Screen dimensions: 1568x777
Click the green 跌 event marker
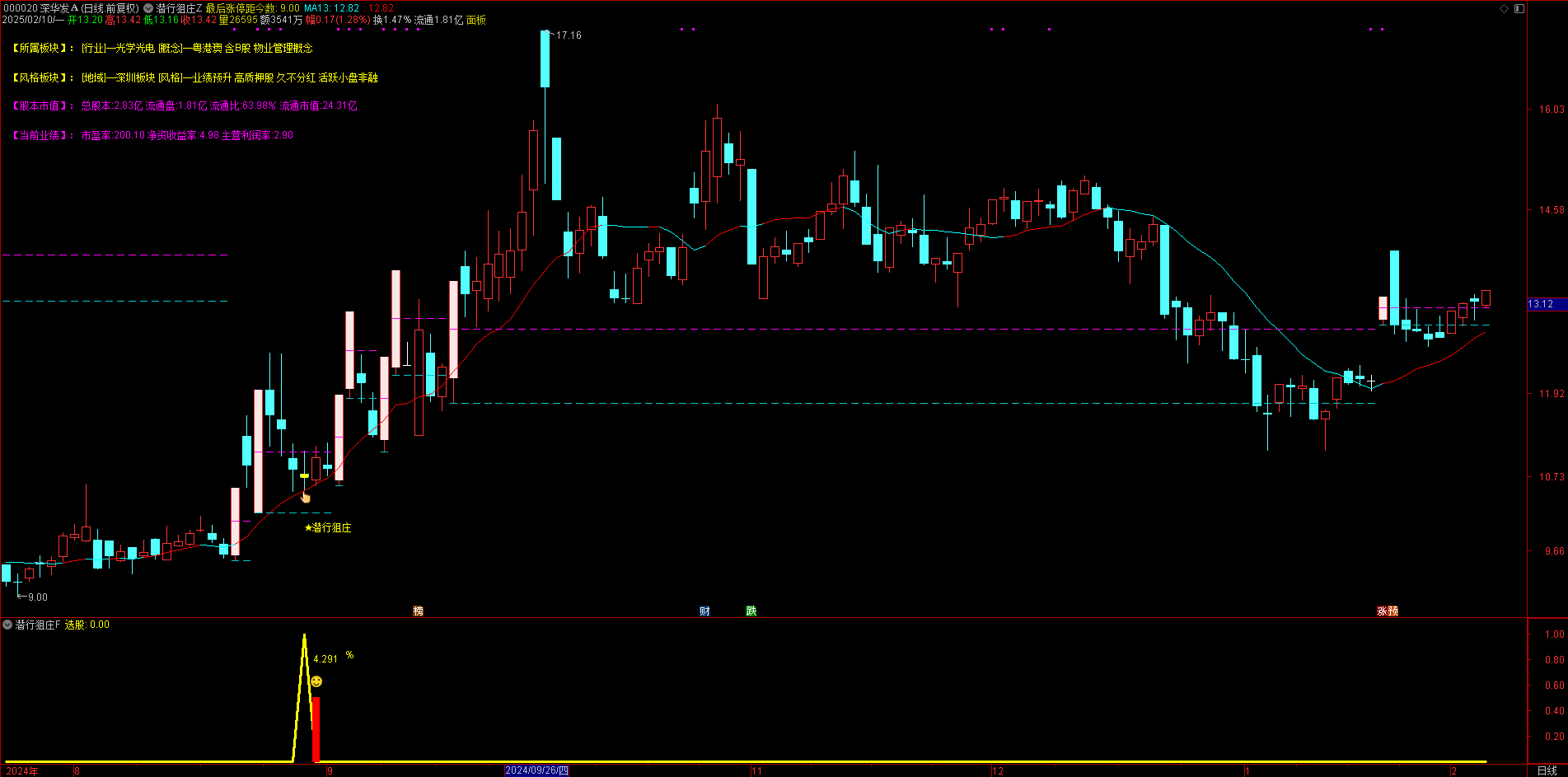(x=751, y=611)
